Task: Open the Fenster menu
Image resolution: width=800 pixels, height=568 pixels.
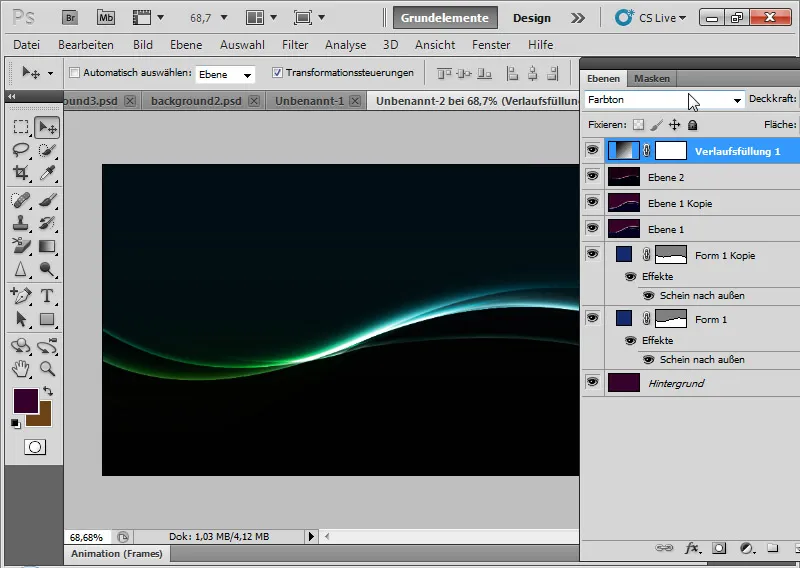Action: tap(491, 45)
